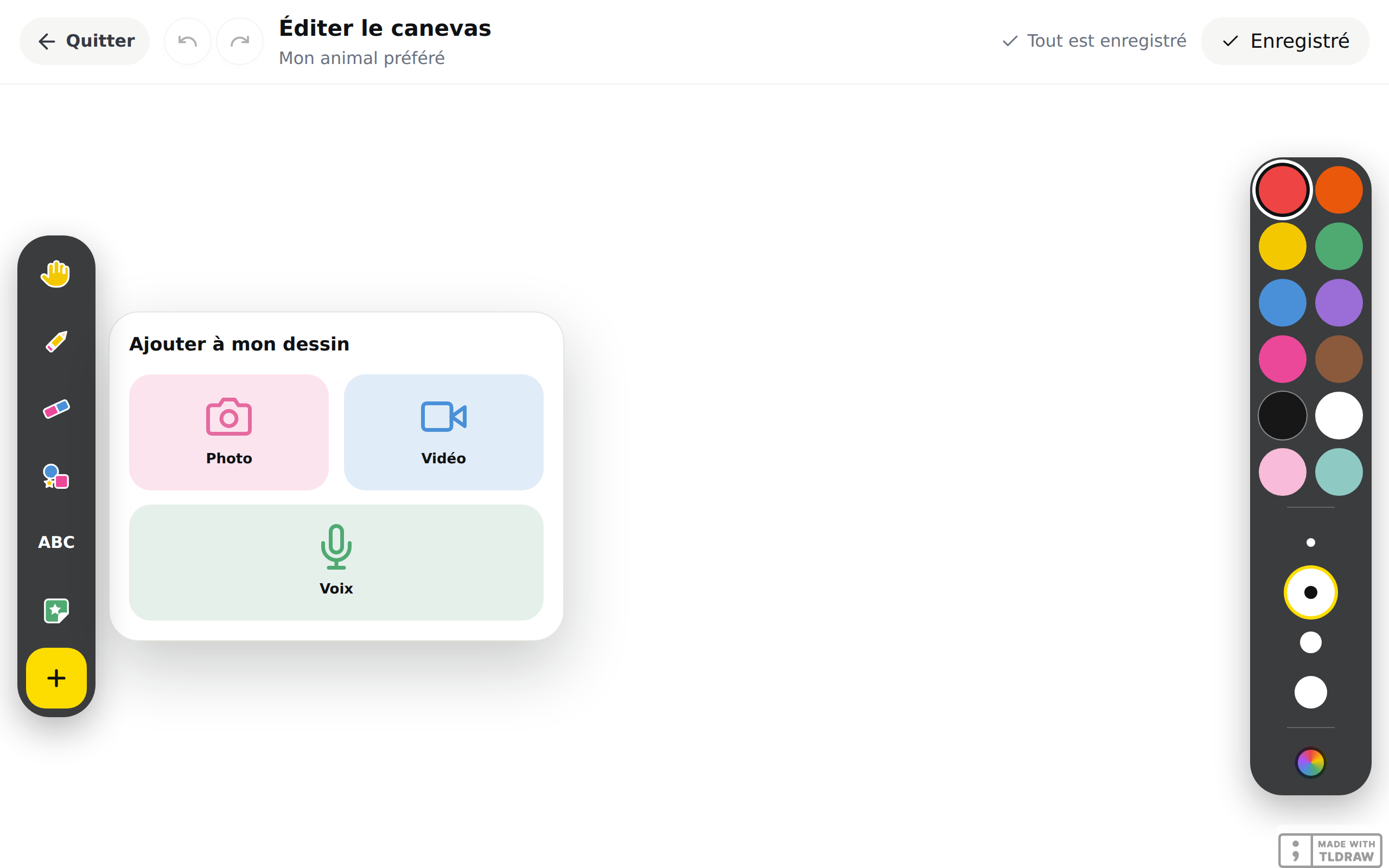This screenshot has height=868, width=1389.
Task: Pick the orange color swatch
Action: pos(1339,190)
